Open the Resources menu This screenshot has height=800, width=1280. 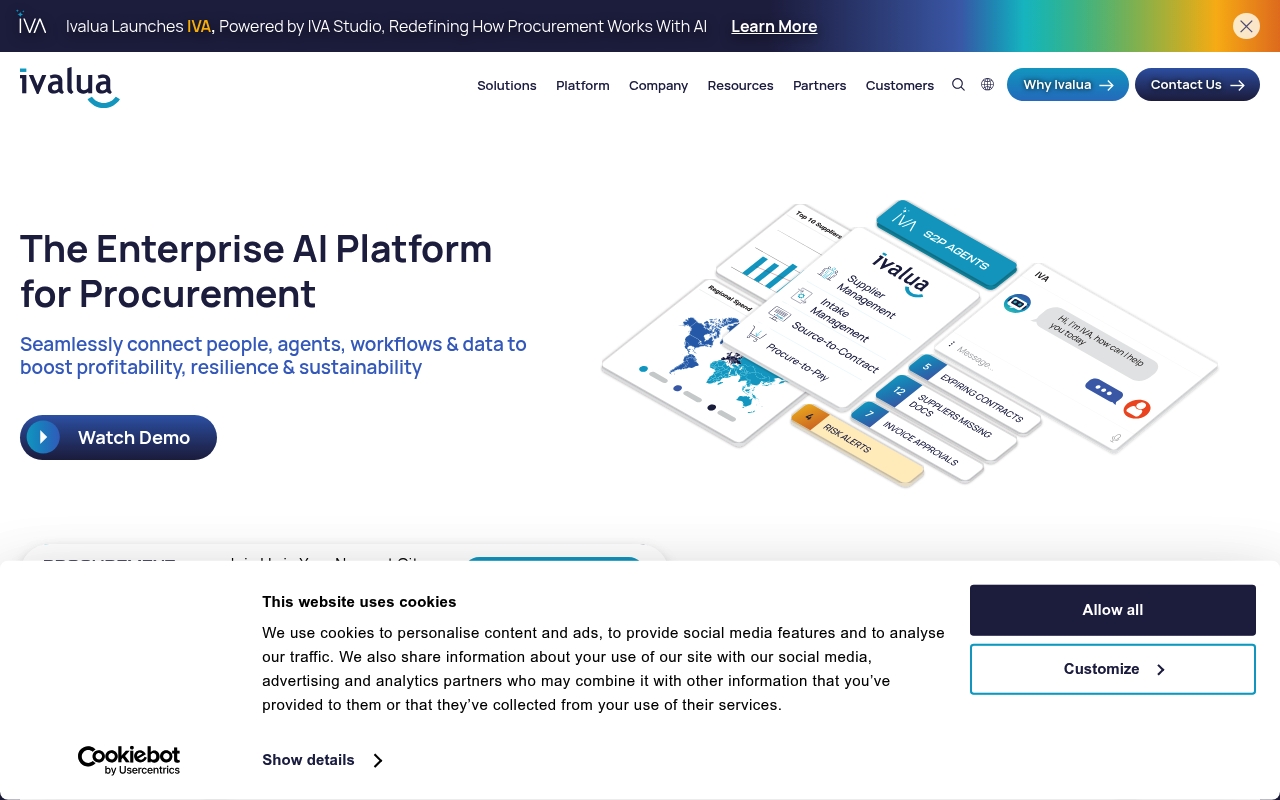point(740,85)
